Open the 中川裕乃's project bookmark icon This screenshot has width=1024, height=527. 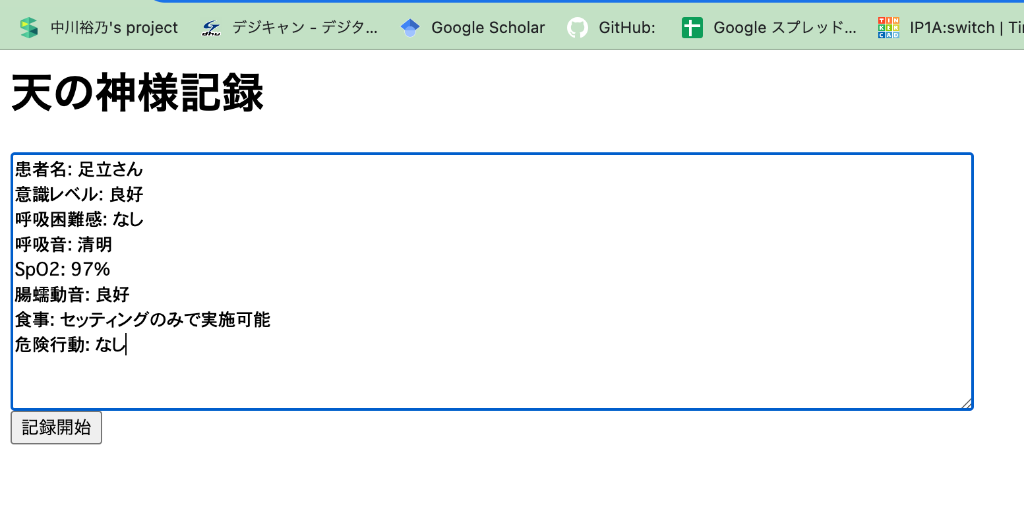[28, 27]
